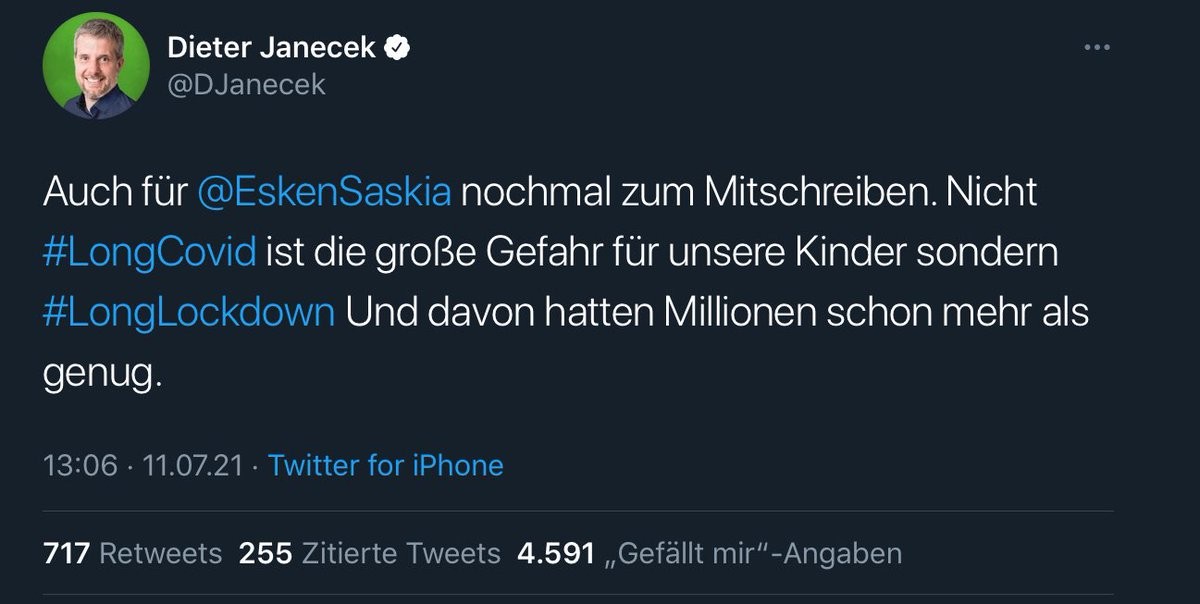Show the 717 Retweets list
Viewport: 1200px width, 604px height.
point(132,553)
